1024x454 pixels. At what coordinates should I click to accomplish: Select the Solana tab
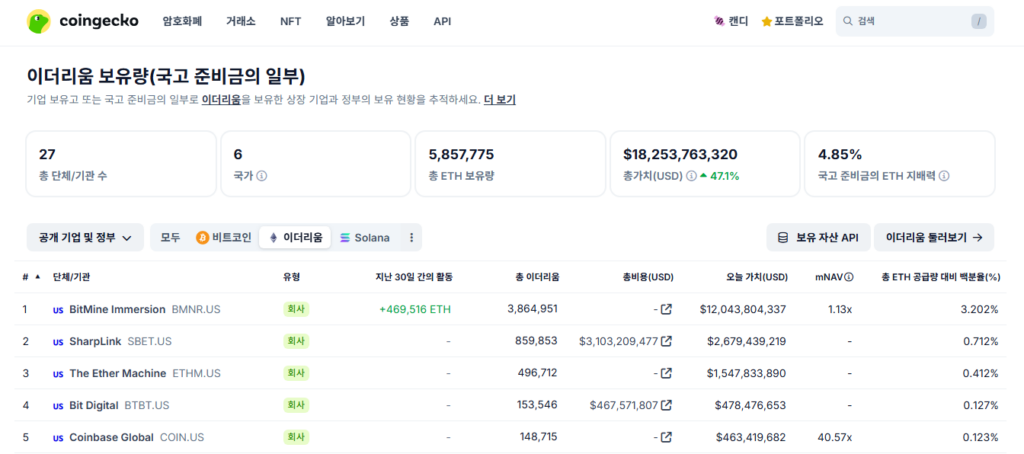click(365, 238)
